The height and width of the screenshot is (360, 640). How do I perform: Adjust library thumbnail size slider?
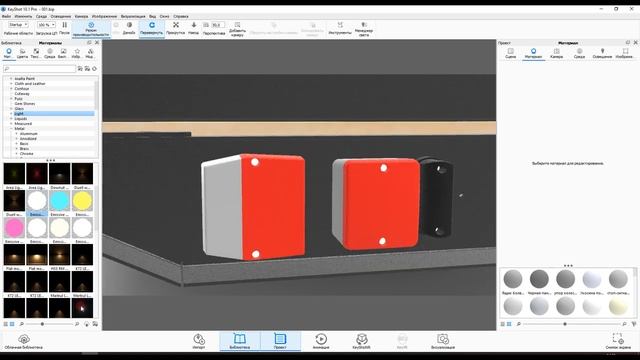(42, 324)
